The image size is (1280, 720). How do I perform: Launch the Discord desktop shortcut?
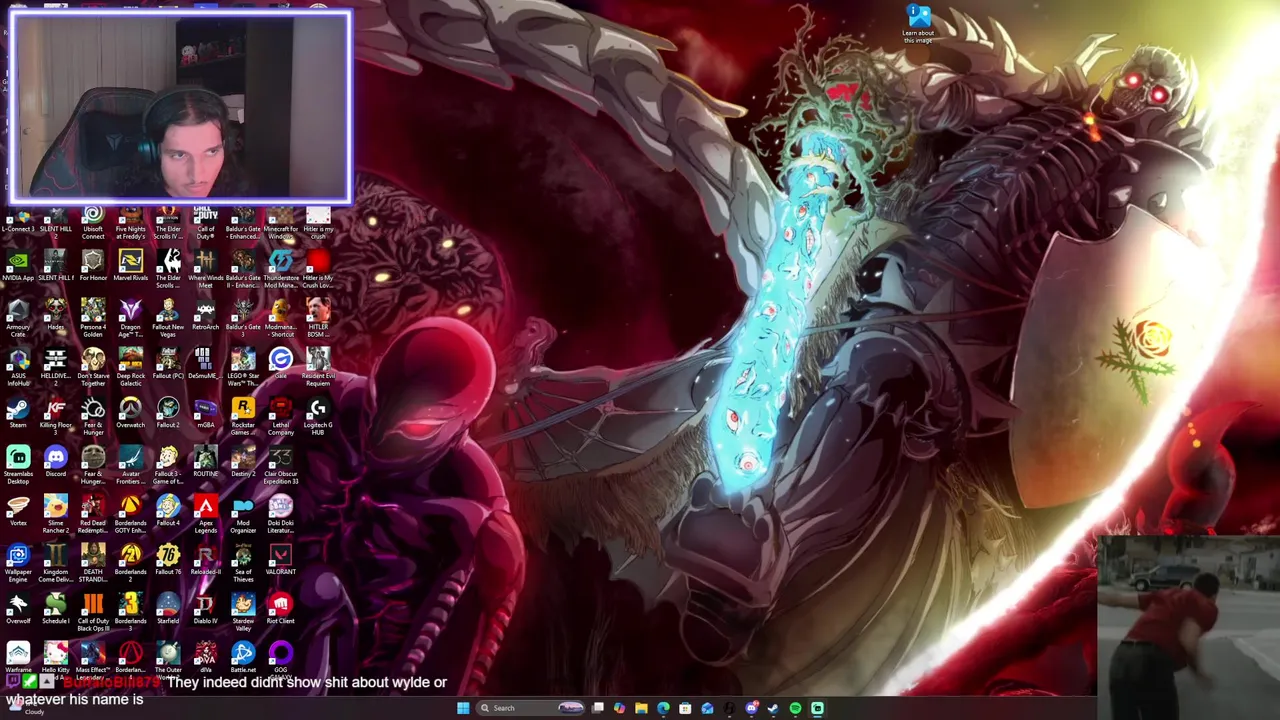click(x=55, y=463)
